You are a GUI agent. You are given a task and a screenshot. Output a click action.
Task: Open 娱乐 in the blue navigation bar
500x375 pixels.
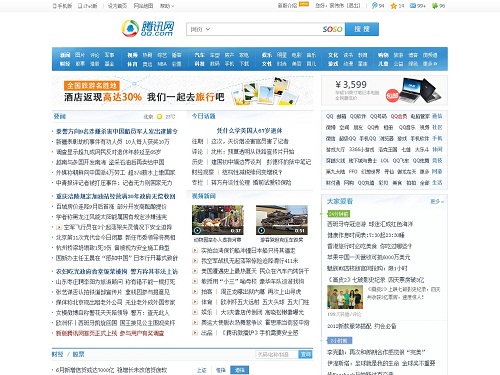click(267, 55)
